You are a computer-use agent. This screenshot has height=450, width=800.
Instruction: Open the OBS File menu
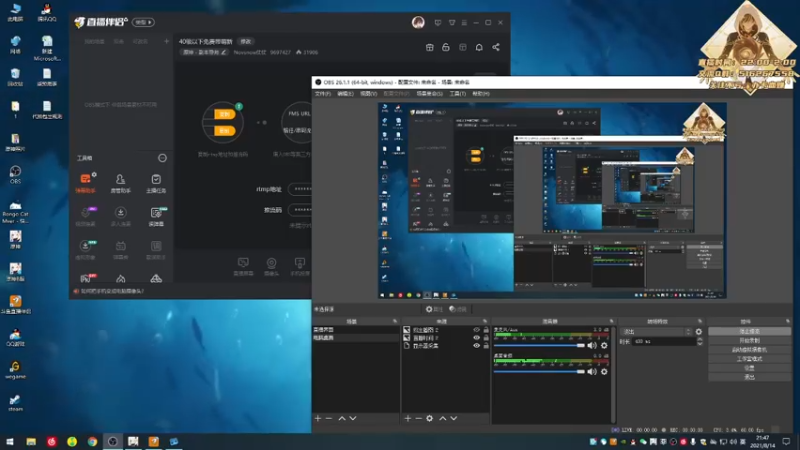pyautogui.click(x=322, y=94)
